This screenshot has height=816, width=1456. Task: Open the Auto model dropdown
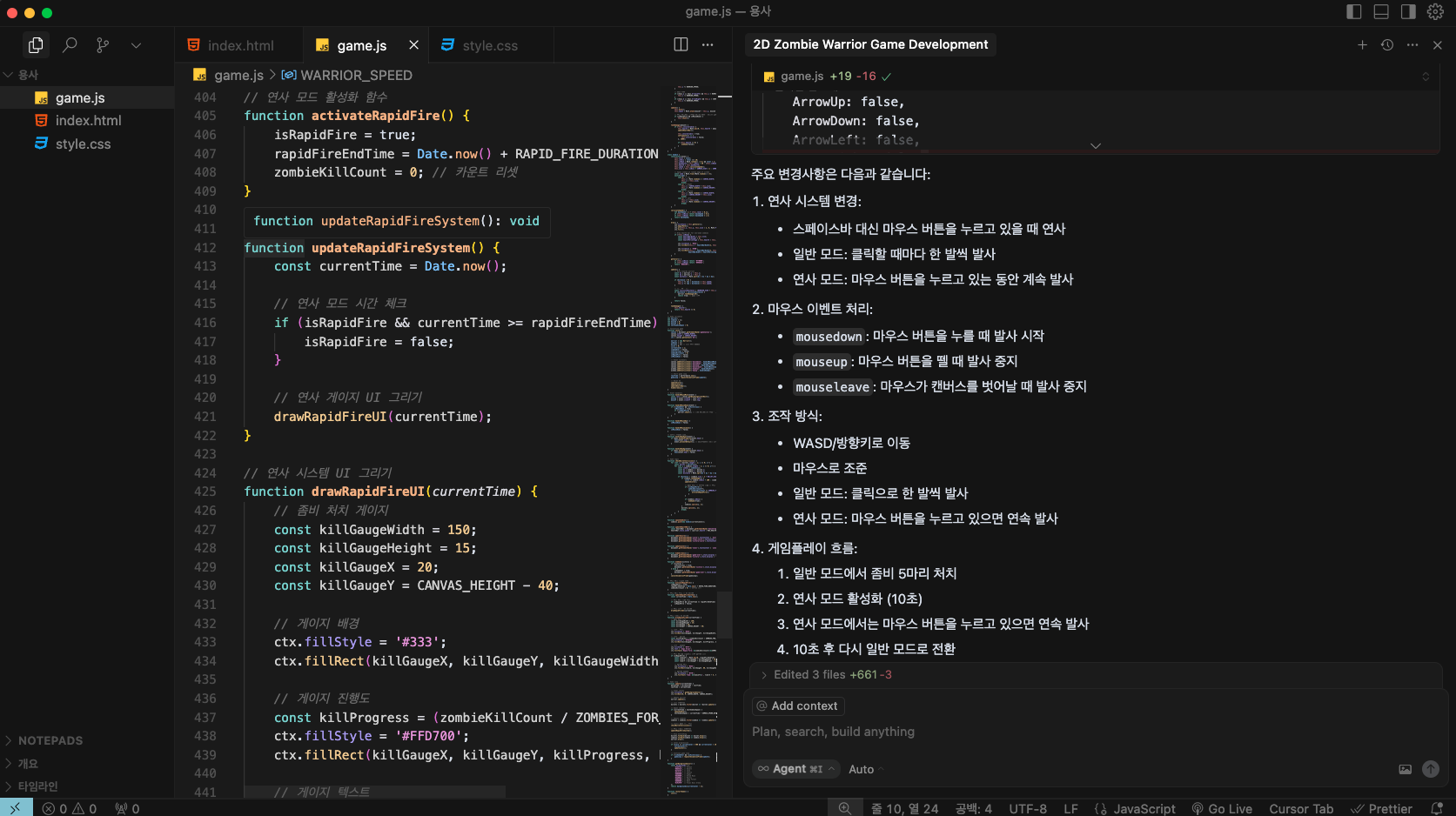(866, 769)
